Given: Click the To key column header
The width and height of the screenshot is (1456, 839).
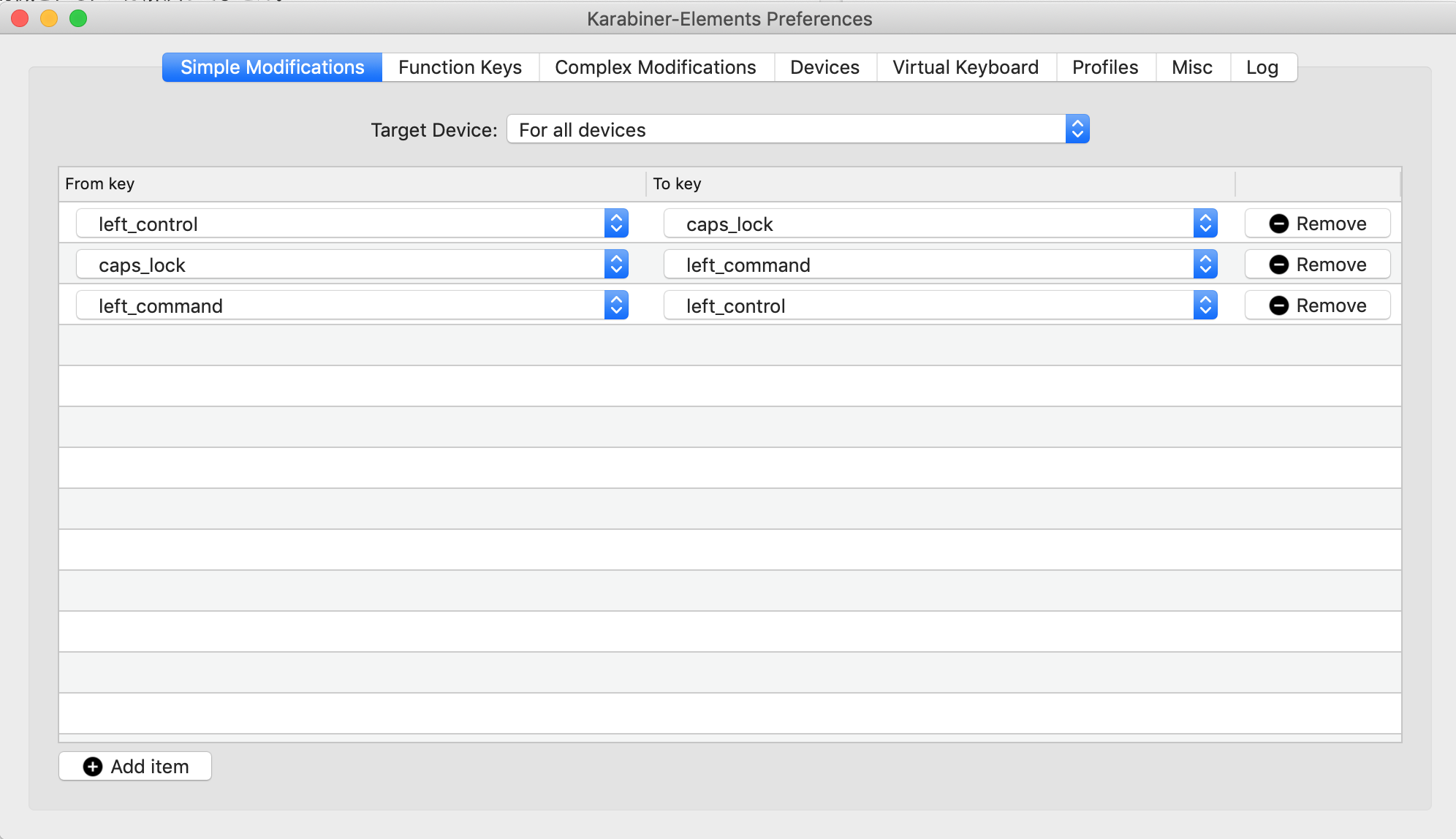Looking at the screenshot, I should [941, 184].
